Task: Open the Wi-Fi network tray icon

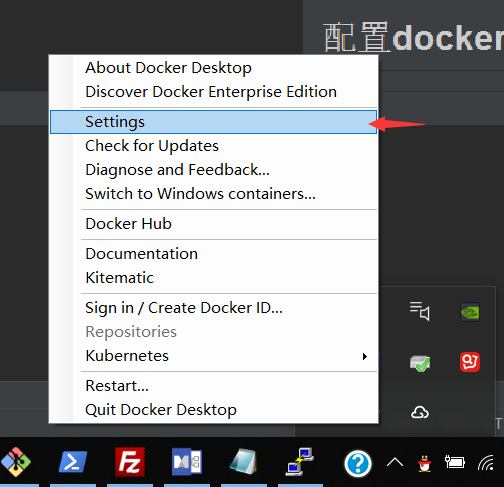Action: pyautogui.click(x=486, y=463)
